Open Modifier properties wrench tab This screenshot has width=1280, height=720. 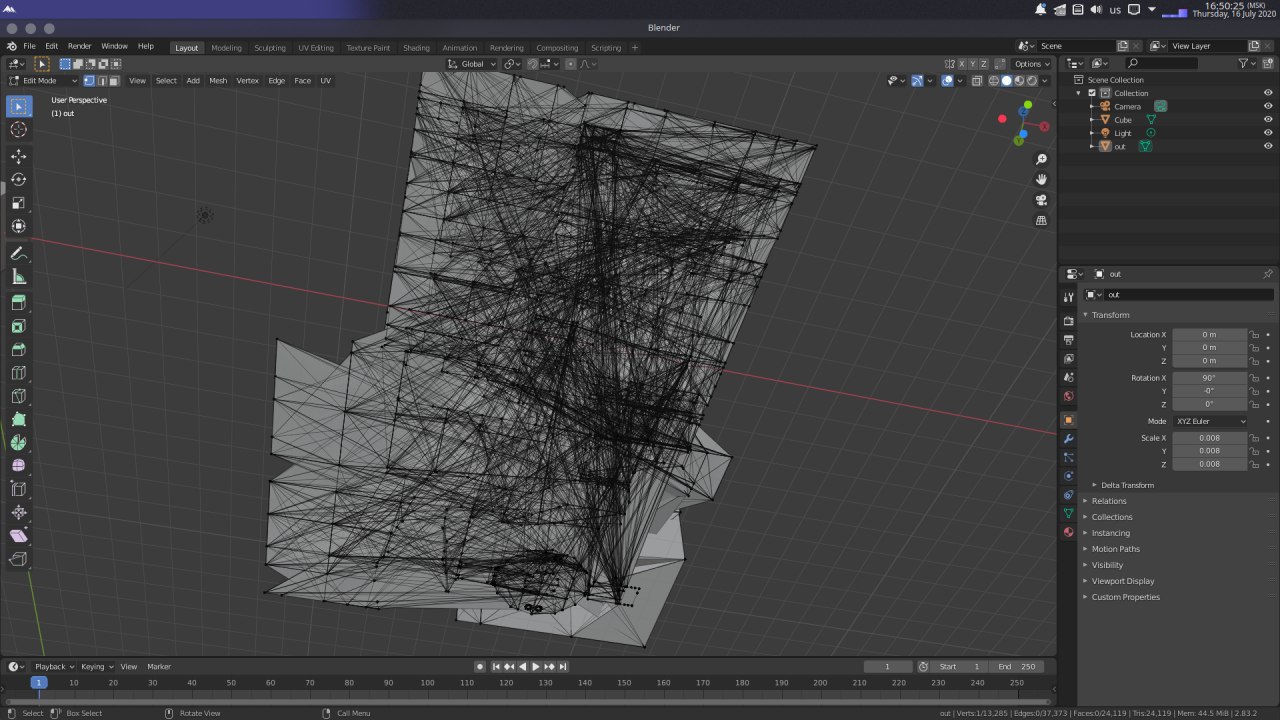point(1068,439)
